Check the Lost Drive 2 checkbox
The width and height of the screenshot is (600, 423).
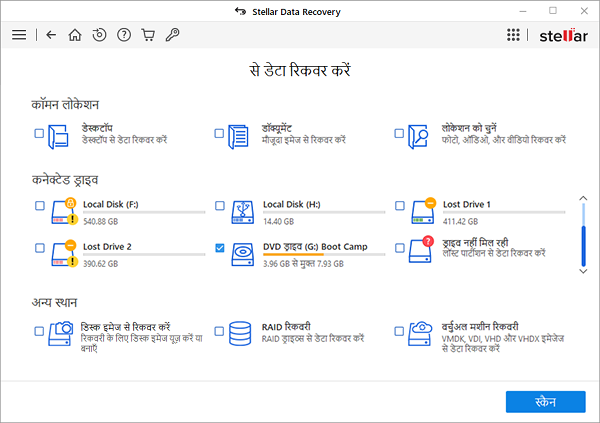point(40,248)
